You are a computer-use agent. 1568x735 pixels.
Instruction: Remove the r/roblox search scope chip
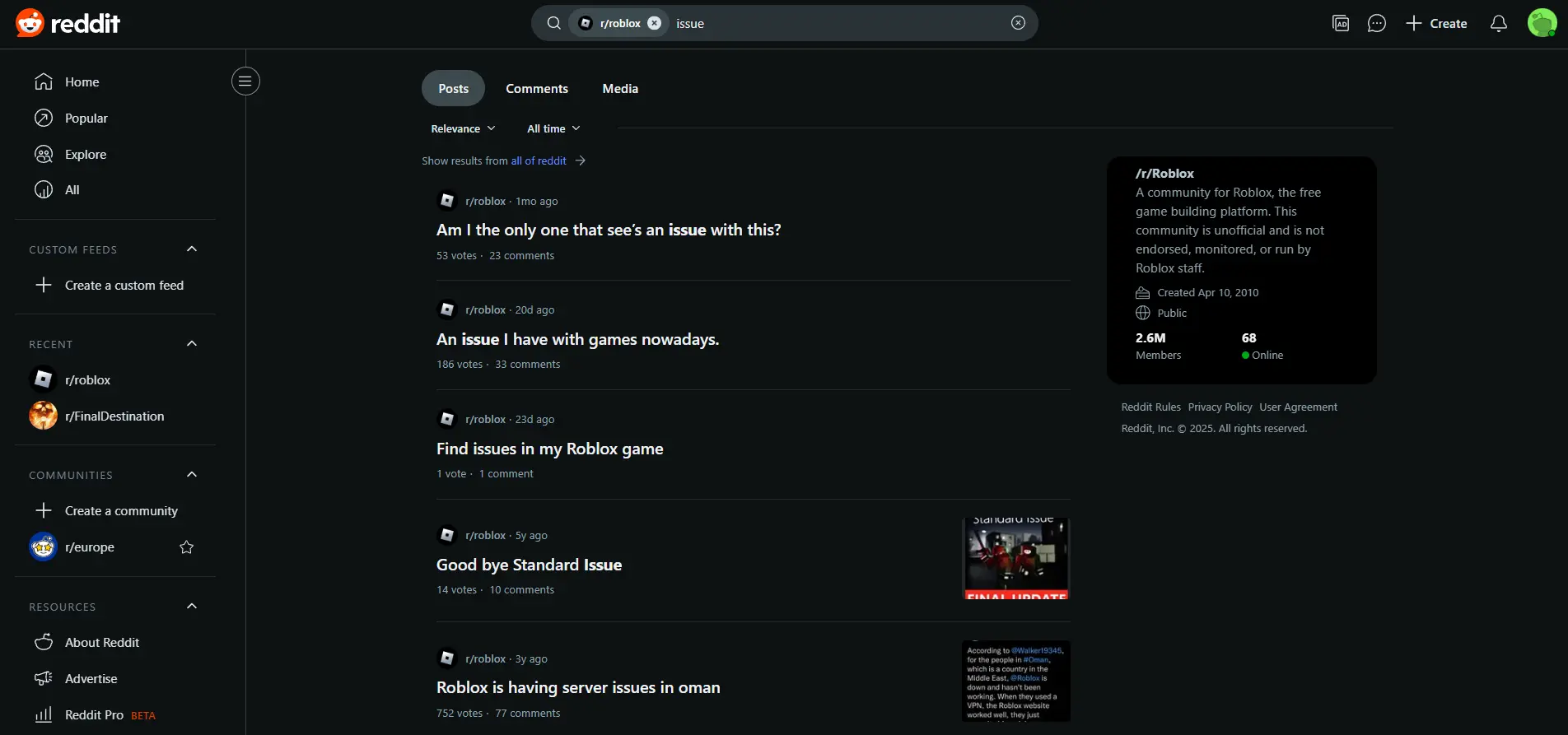tap(654, 23)
